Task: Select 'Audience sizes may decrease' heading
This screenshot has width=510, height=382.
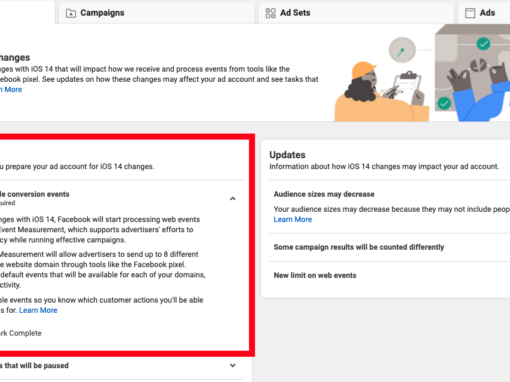Action: point(324,194)
